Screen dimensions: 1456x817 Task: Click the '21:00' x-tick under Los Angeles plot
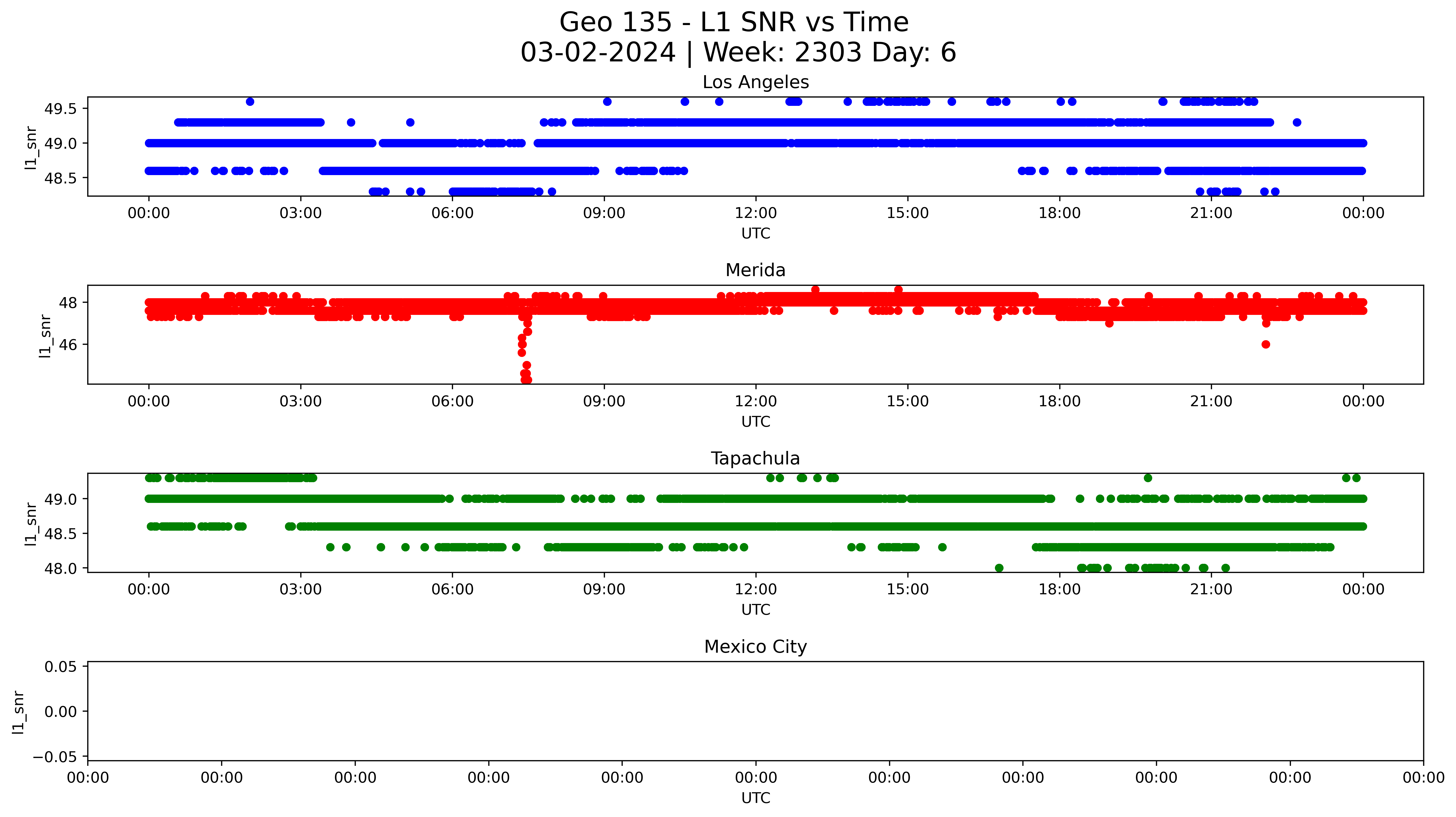click(x=1211, y=213)
